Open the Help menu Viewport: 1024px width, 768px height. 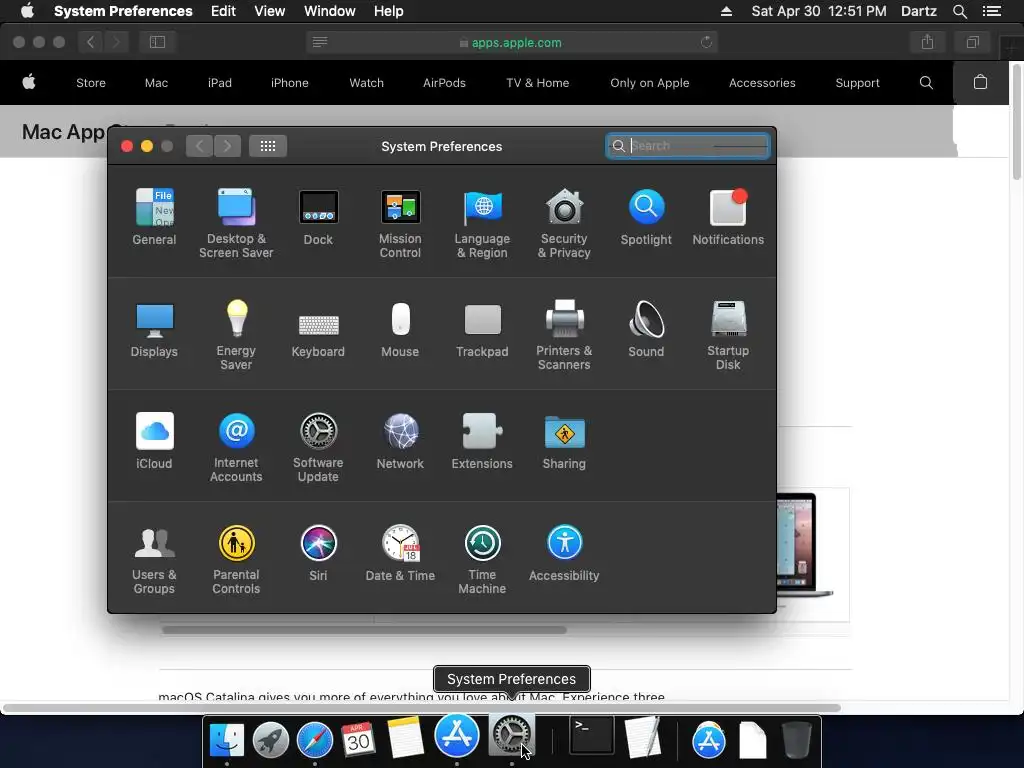tap(389, 11)
